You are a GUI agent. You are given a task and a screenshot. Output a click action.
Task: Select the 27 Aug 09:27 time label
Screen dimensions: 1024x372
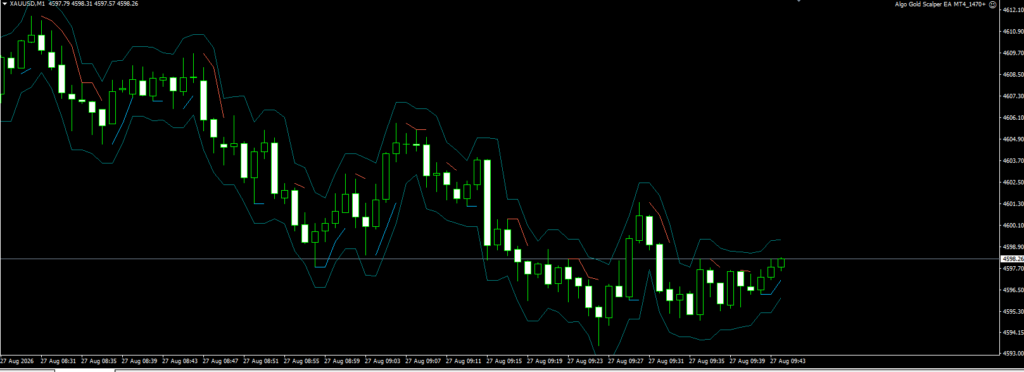[x=627, y=360]
